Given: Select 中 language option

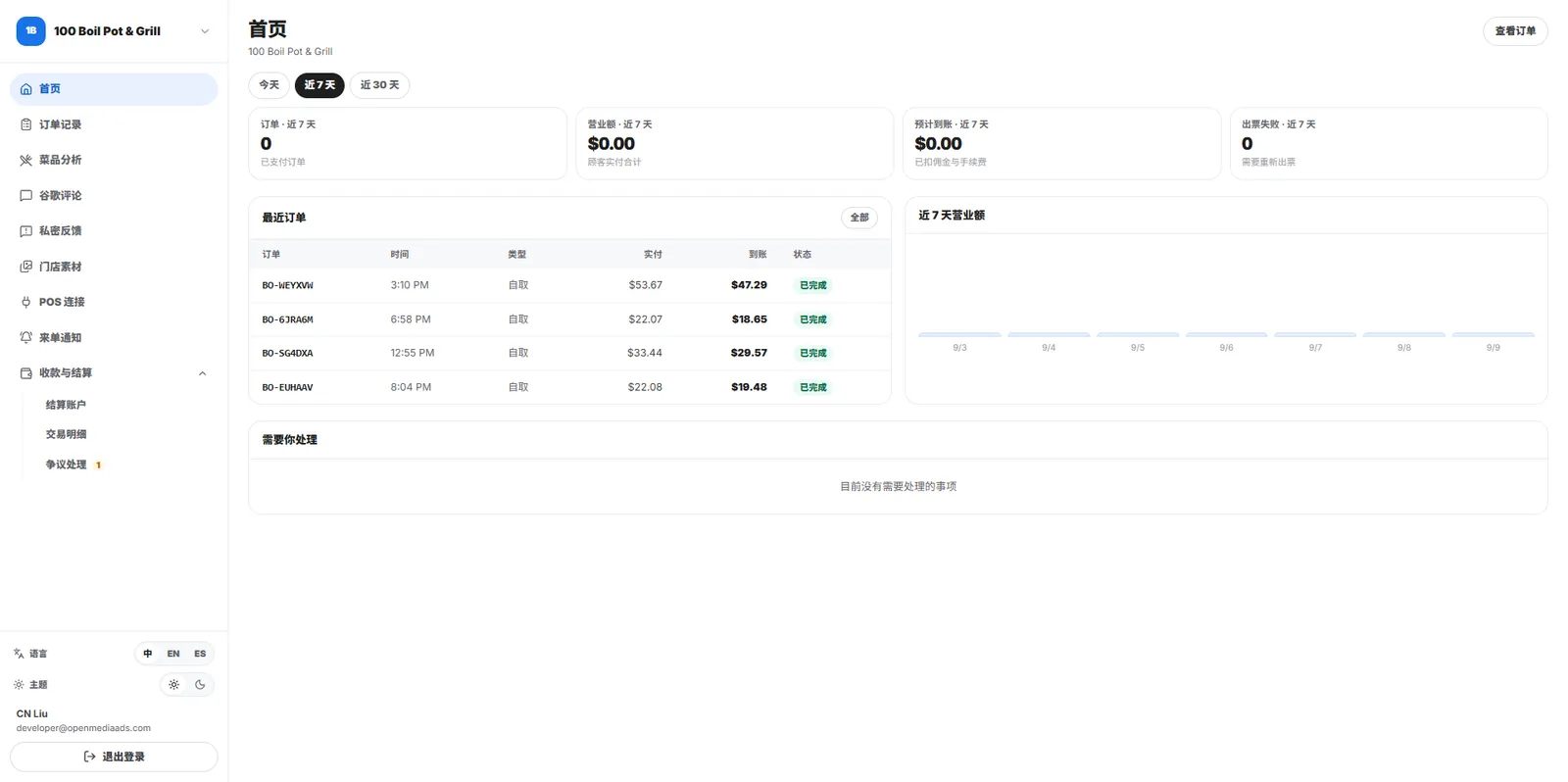Looking at the screenshot, I should tap(148, 654).
